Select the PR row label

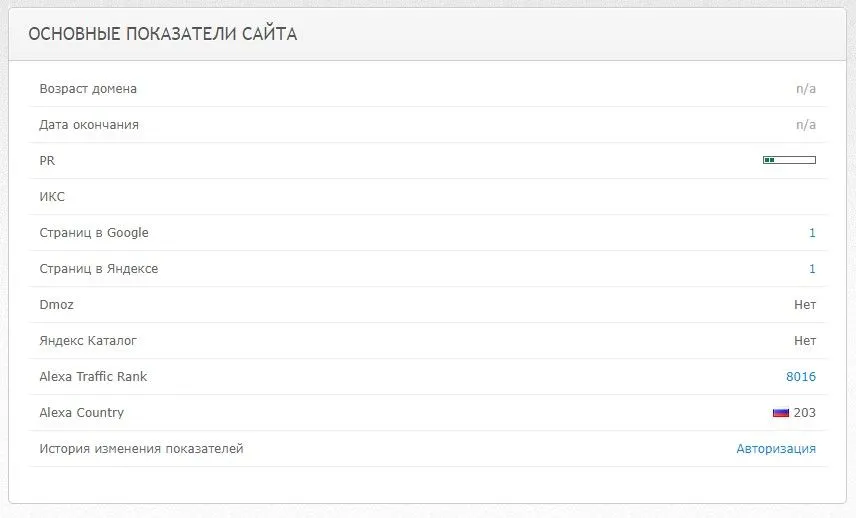47,160
